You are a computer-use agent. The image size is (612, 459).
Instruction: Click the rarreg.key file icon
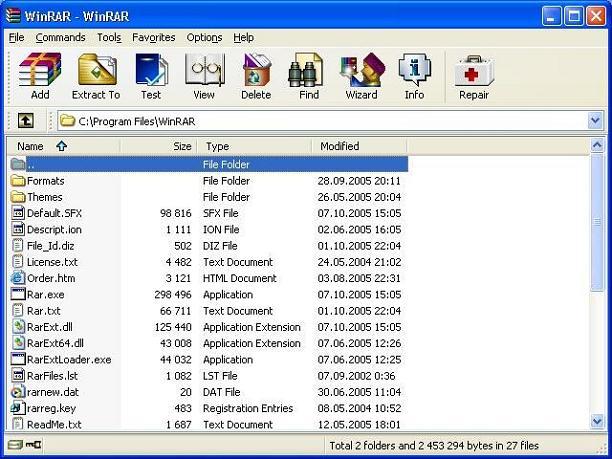(x=18, y=408)
